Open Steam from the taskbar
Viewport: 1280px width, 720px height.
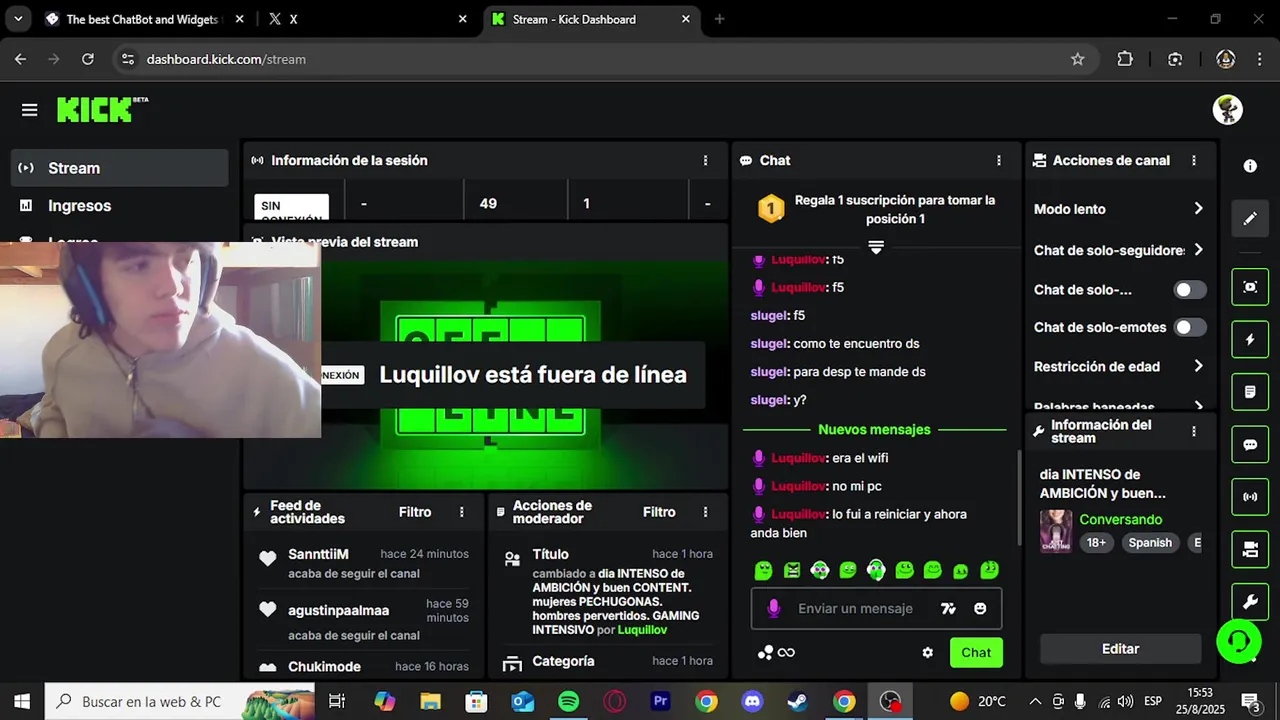[x=798, y=702]
